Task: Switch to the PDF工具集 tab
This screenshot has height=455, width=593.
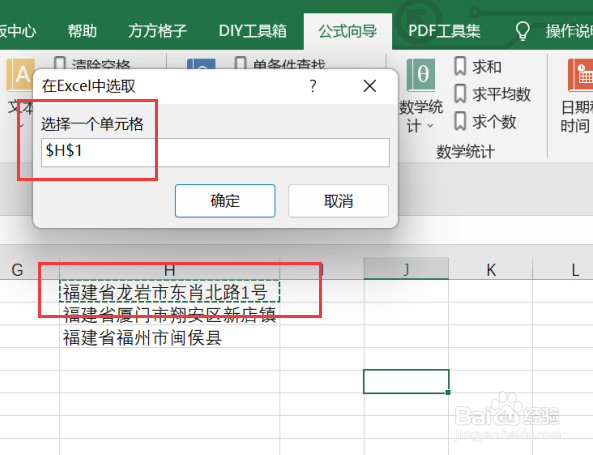Action: [x=444, y=31]
